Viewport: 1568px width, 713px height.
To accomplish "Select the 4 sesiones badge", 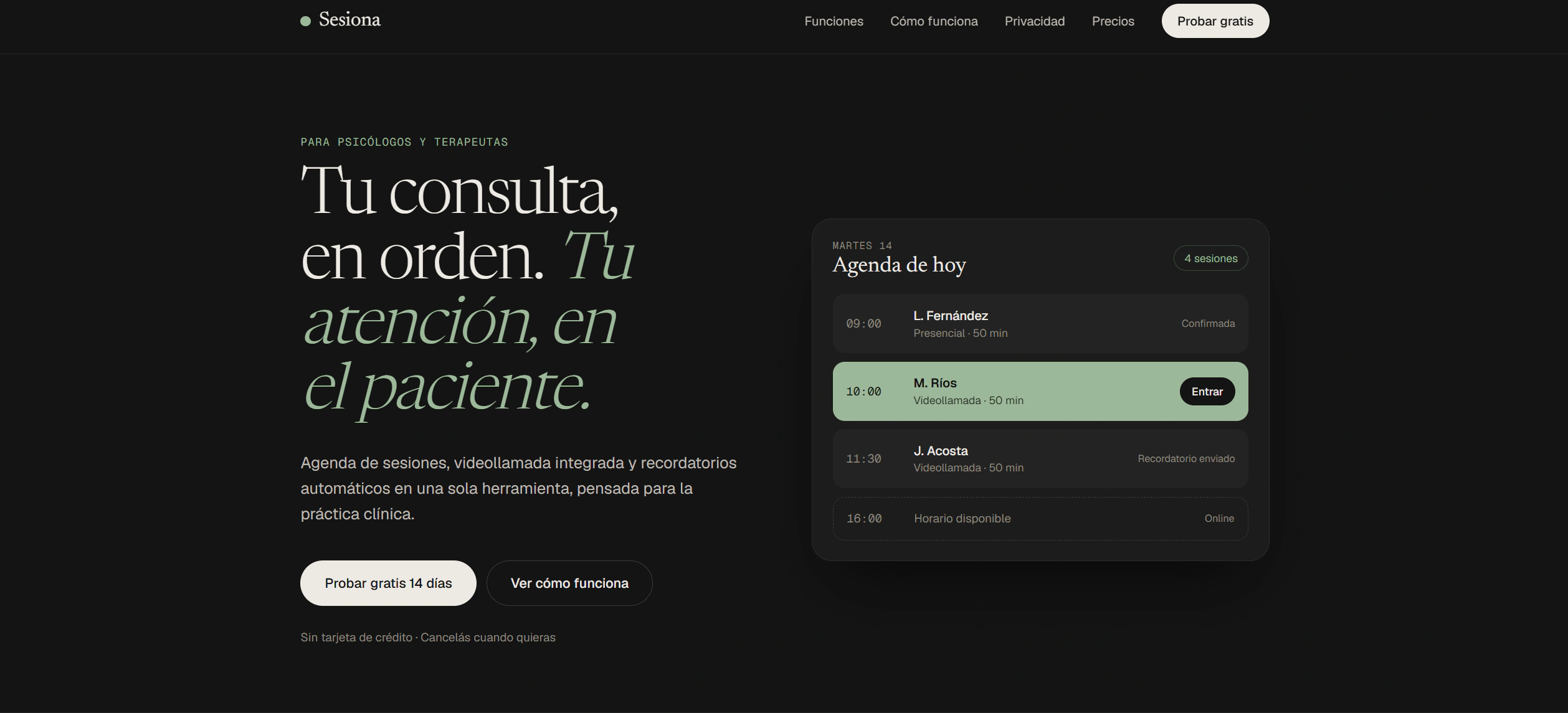I will point(1210,258).
